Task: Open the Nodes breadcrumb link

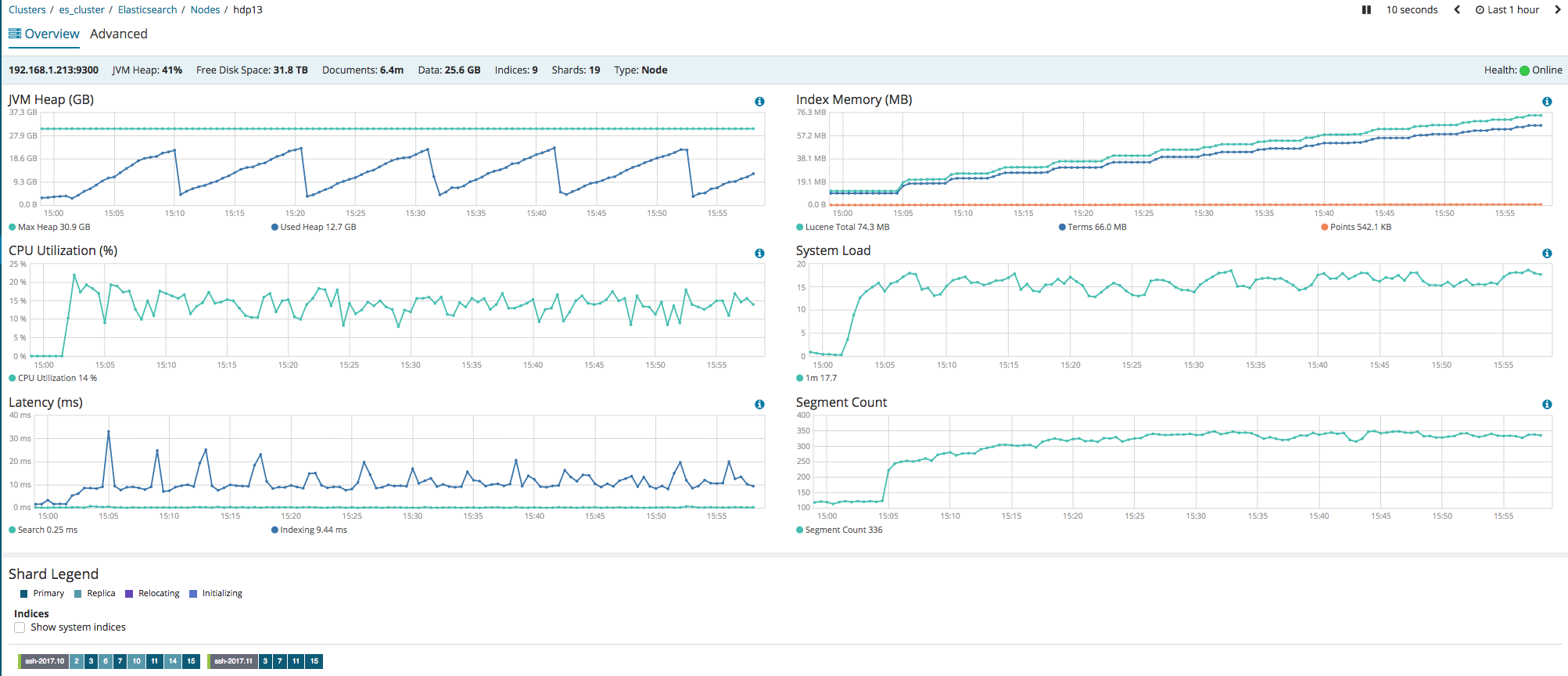Action: coord(205,10)
